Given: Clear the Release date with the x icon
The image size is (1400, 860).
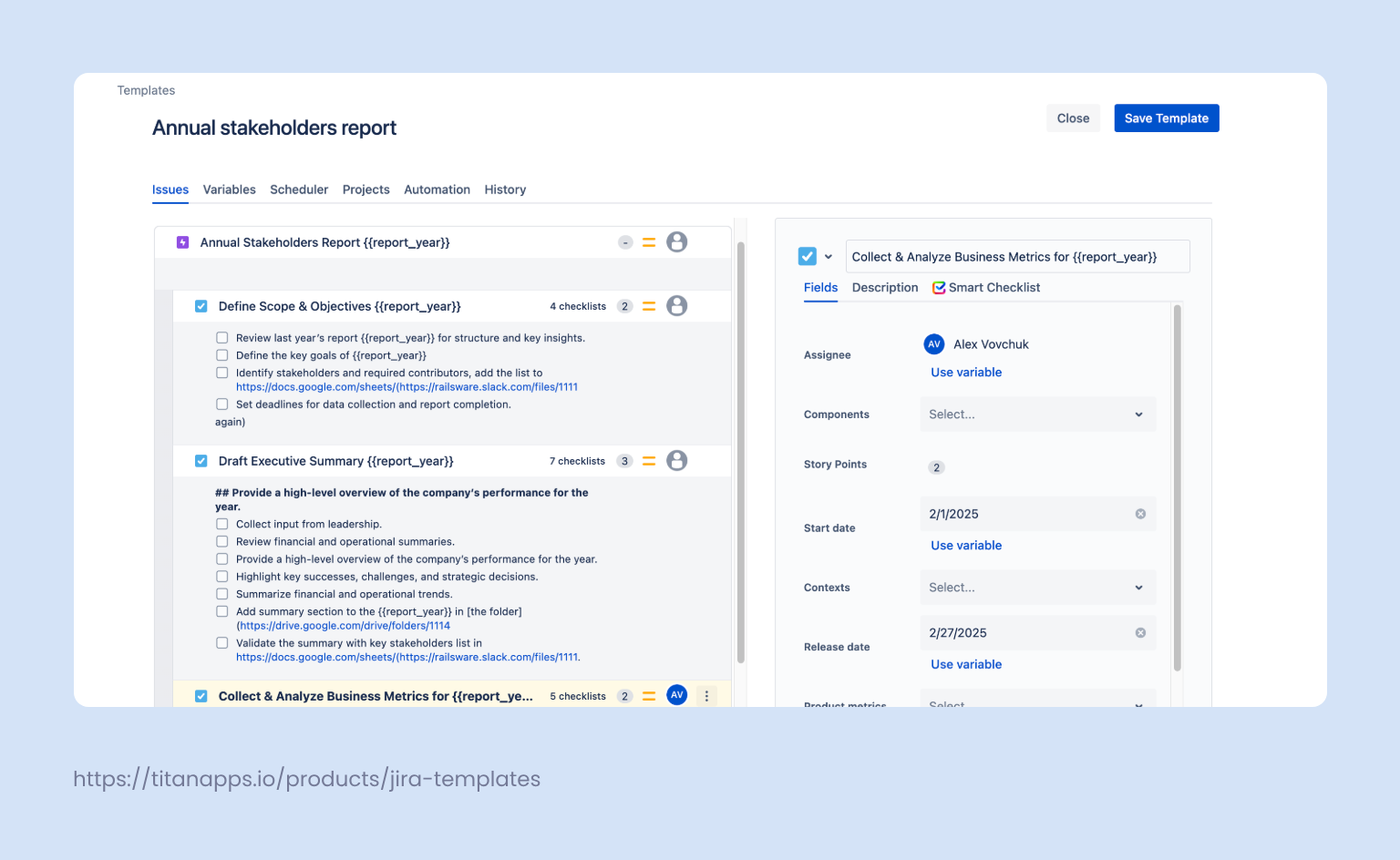Looking at the screenshot, I should pos(1140,632).
